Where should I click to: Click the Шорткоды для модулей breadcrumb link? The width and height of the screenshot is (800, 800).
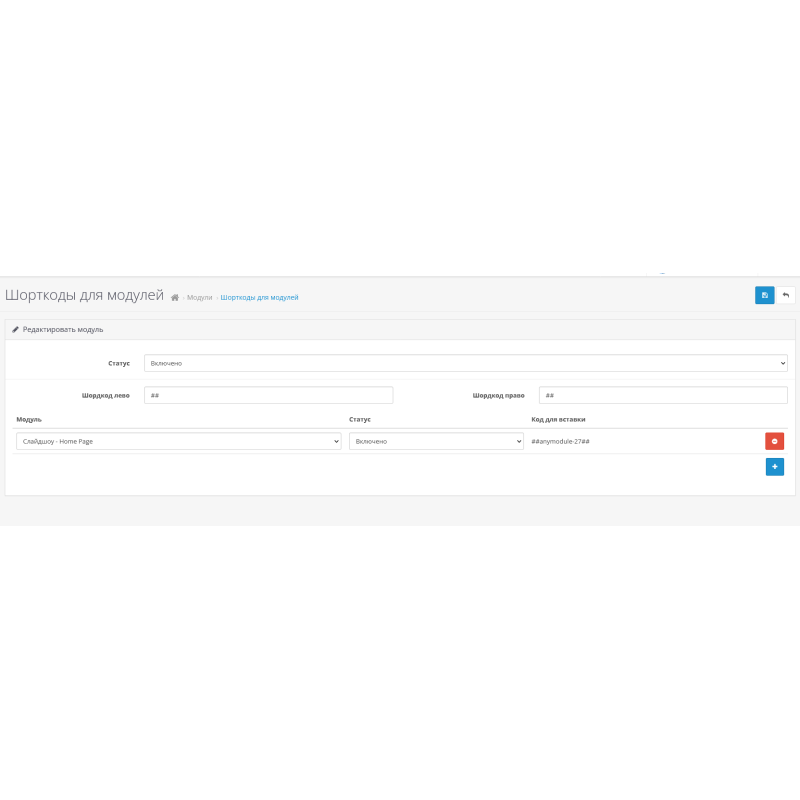[259, 298]
